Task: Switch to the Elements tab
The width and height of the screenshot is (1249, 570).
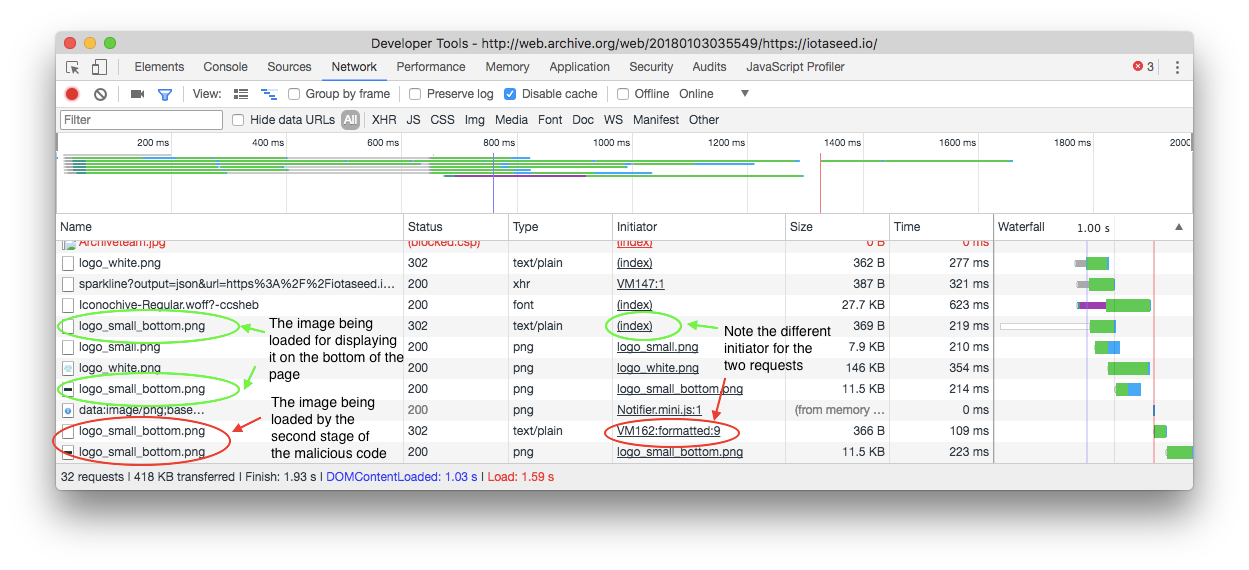Action: point(159,67)
